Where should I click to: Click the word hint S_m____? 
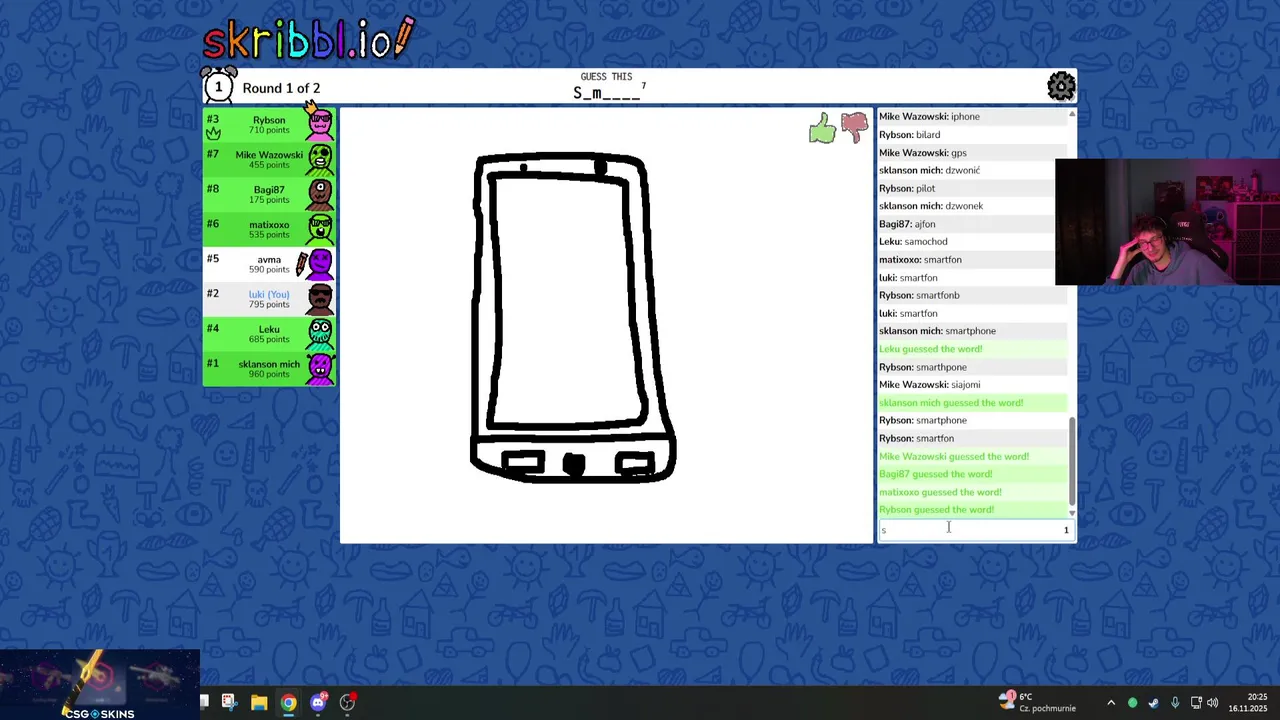pos(606,93)
